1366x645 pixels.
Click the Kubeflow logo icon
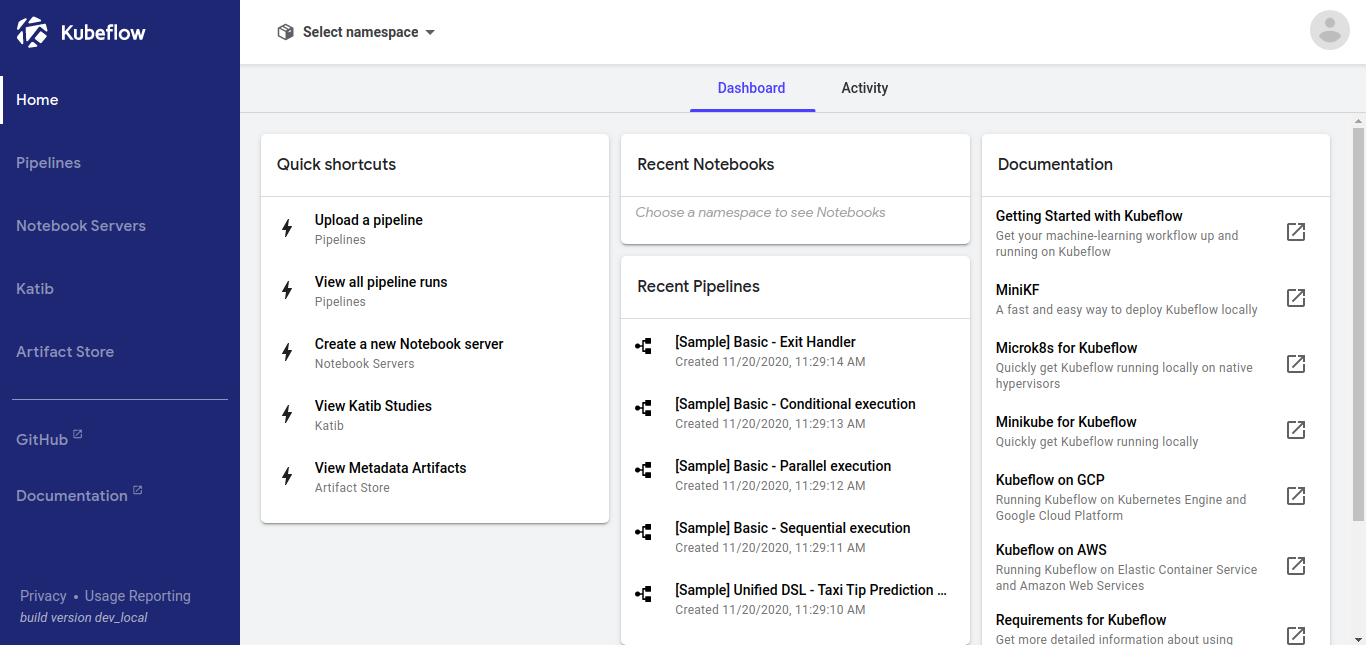pyautogui.click(x=32, y=32)
